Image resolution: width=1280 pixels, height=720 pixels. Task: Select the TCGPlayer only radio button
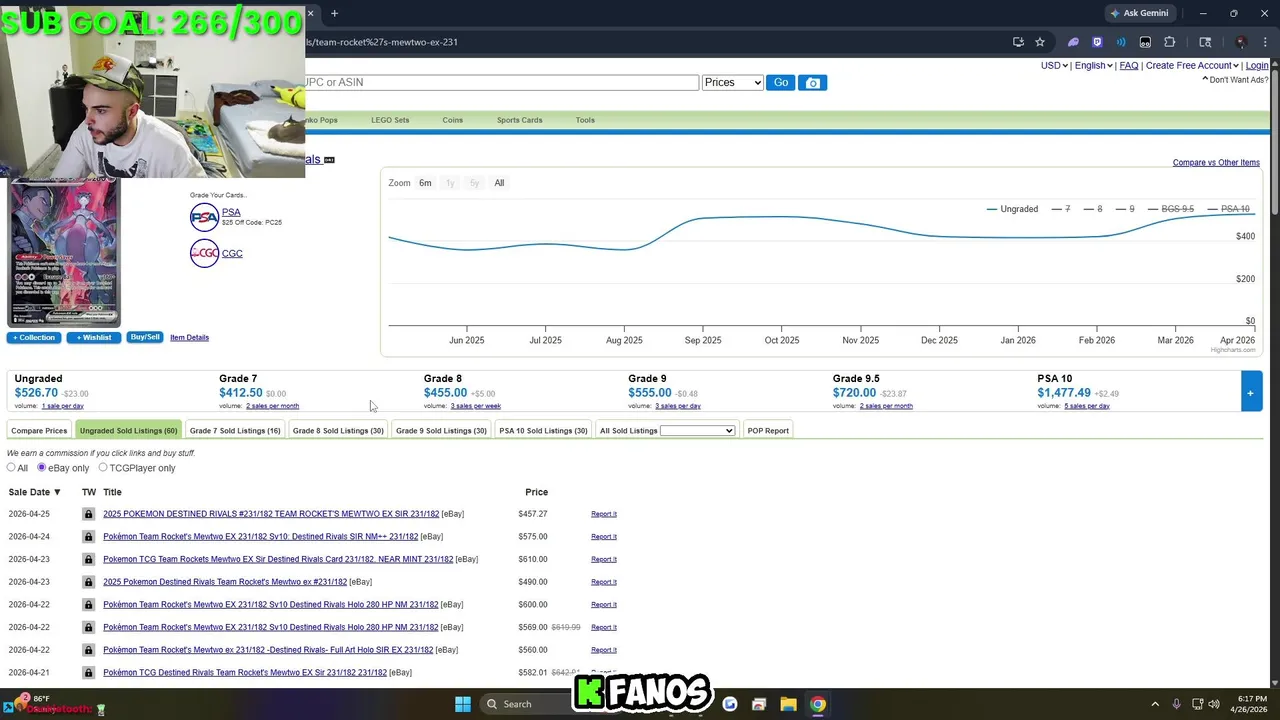click(102, 468)
